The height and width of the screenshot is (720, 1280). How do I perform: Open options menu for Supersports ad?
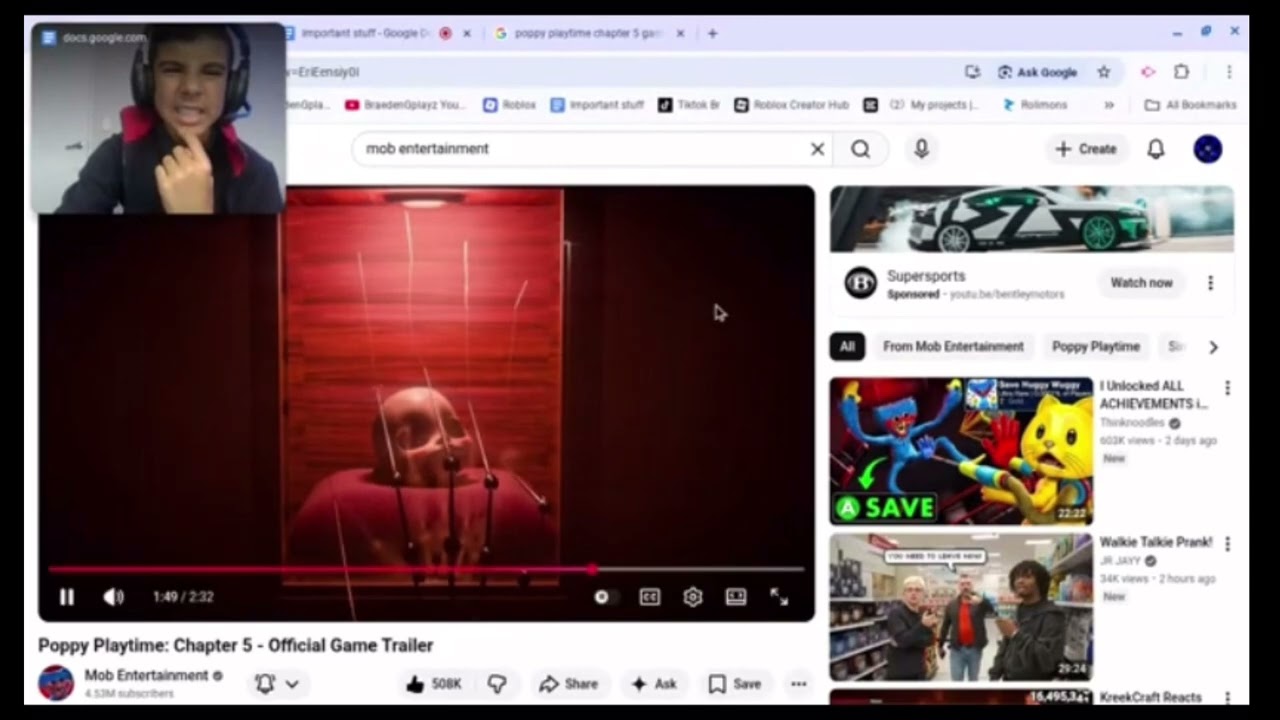pos(1210,283)
